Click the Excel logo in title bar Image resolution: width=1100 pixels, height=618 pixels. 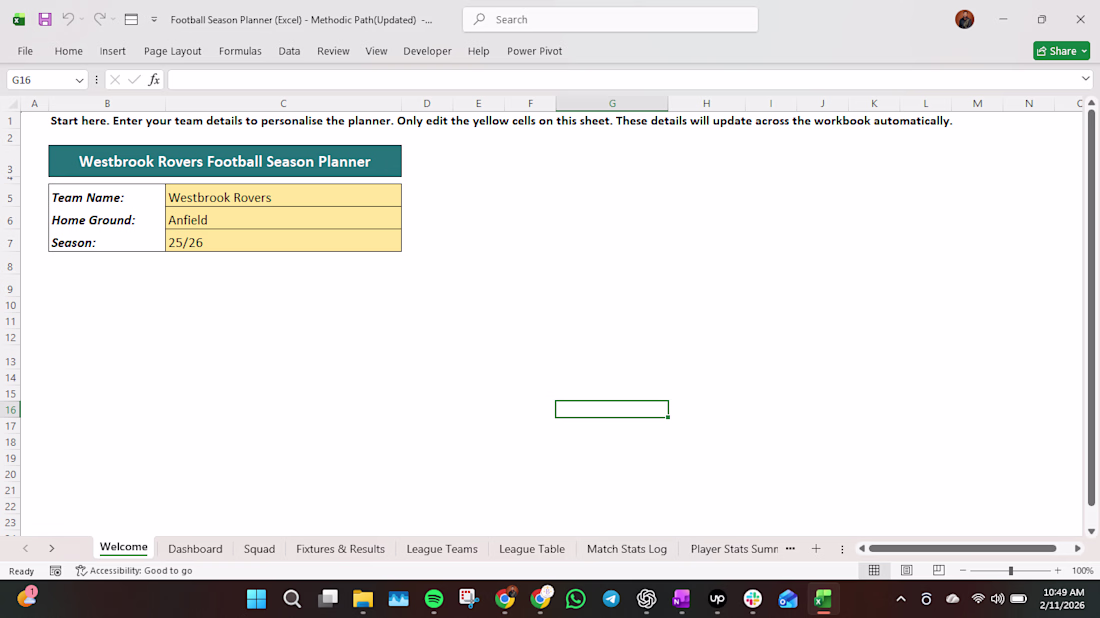[19, 20]
